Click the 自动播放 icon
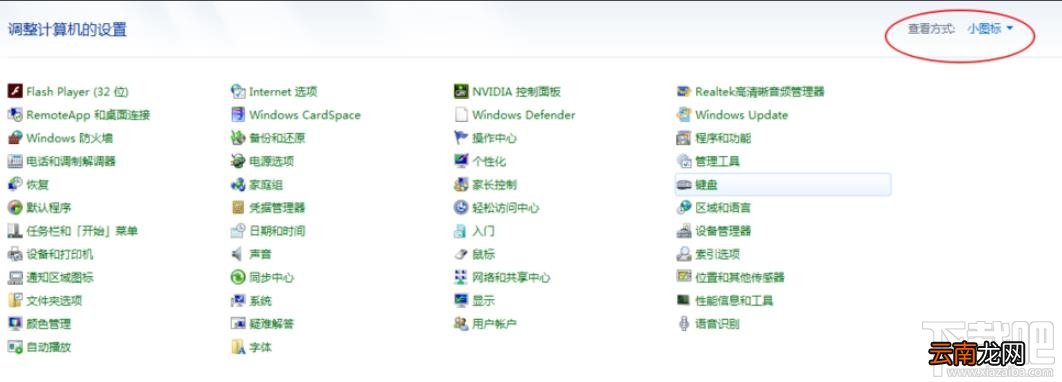Viewport: 1062px width, 382px height. point(15,347)
